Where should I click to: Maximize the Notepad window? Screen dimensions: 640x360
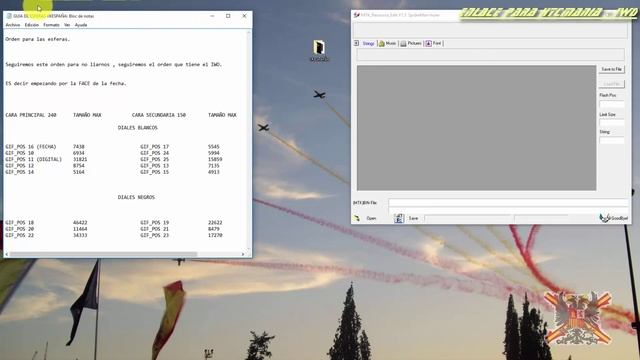(x=228, y=16)
